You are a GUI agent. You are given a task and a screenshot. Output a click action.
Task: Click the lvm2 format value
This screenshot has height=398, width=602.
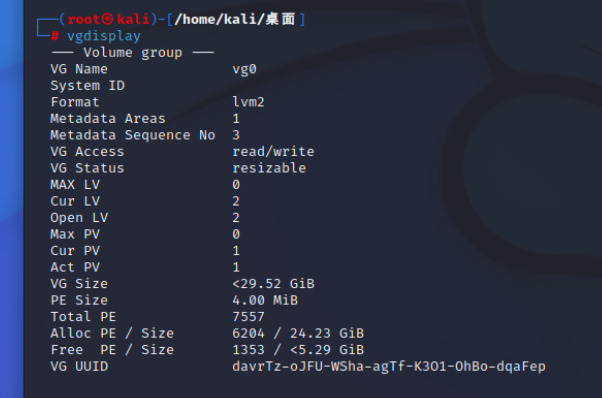[x=248, y=102]
